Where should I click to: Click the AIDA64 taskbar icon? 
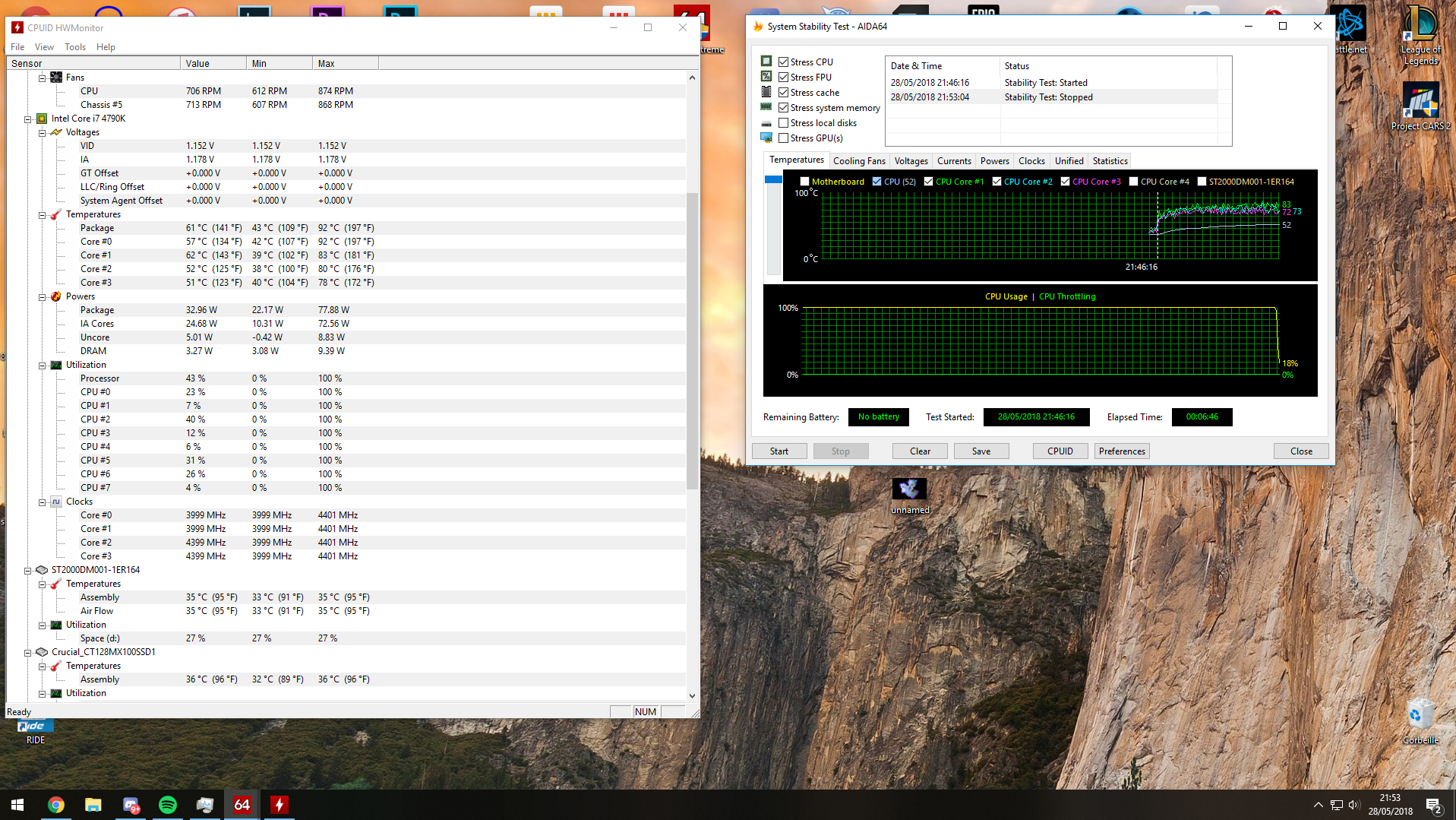coord(242,805)
